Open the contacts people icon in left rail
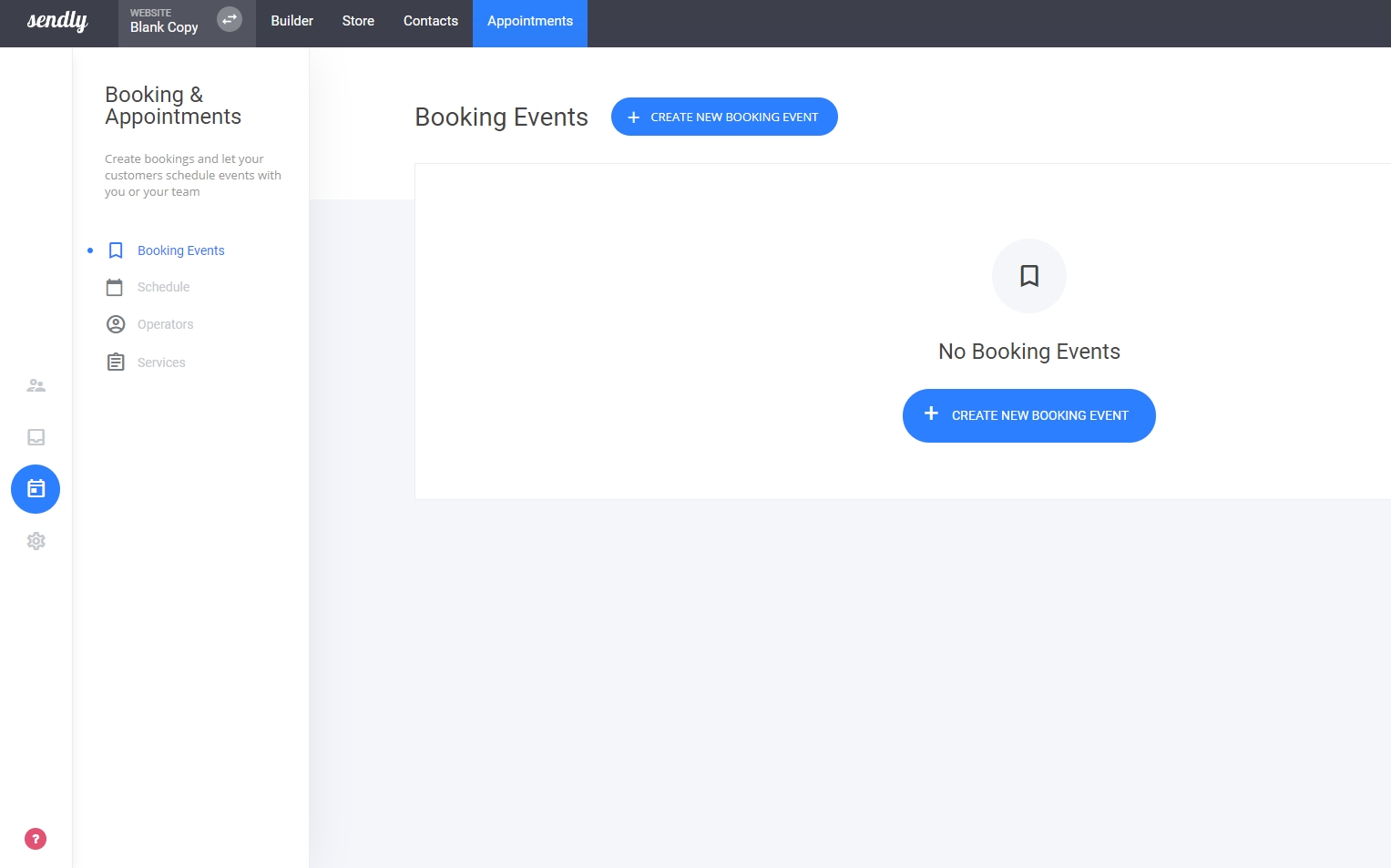The width and height of the screenshot is (1391, 868). (x=36, y=385)
